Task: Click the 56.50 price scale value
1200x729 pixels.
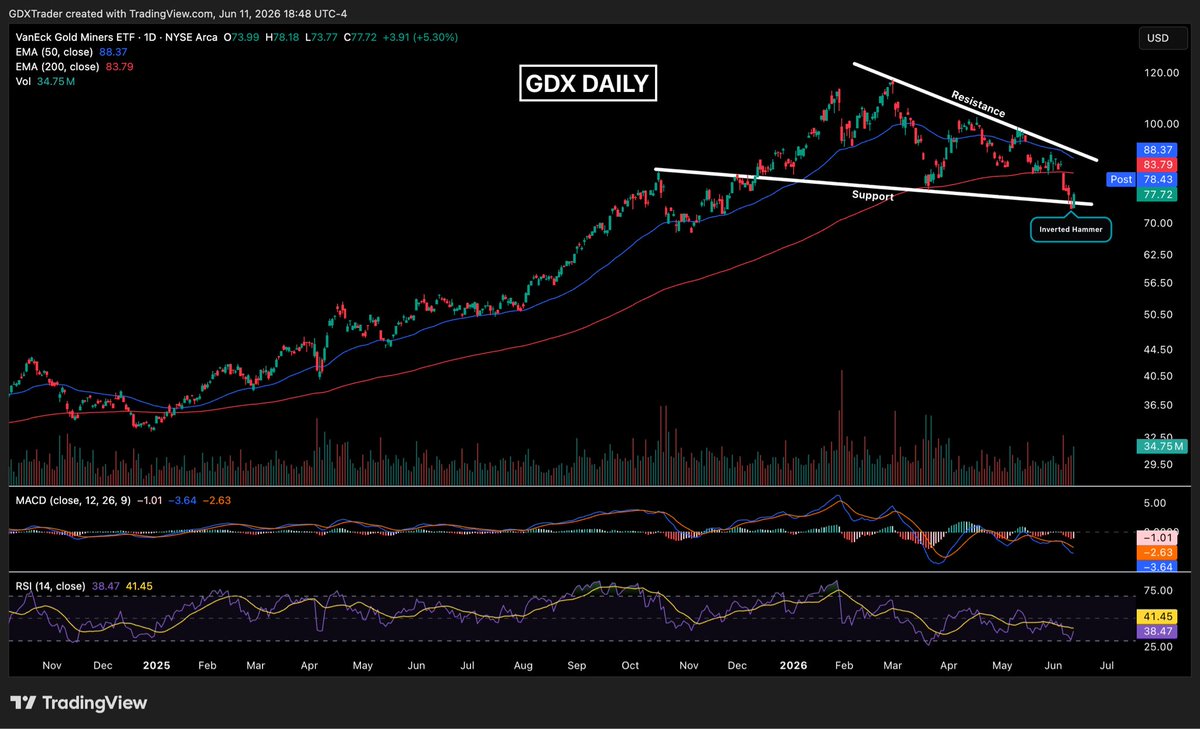Action: click(1158, 284)
